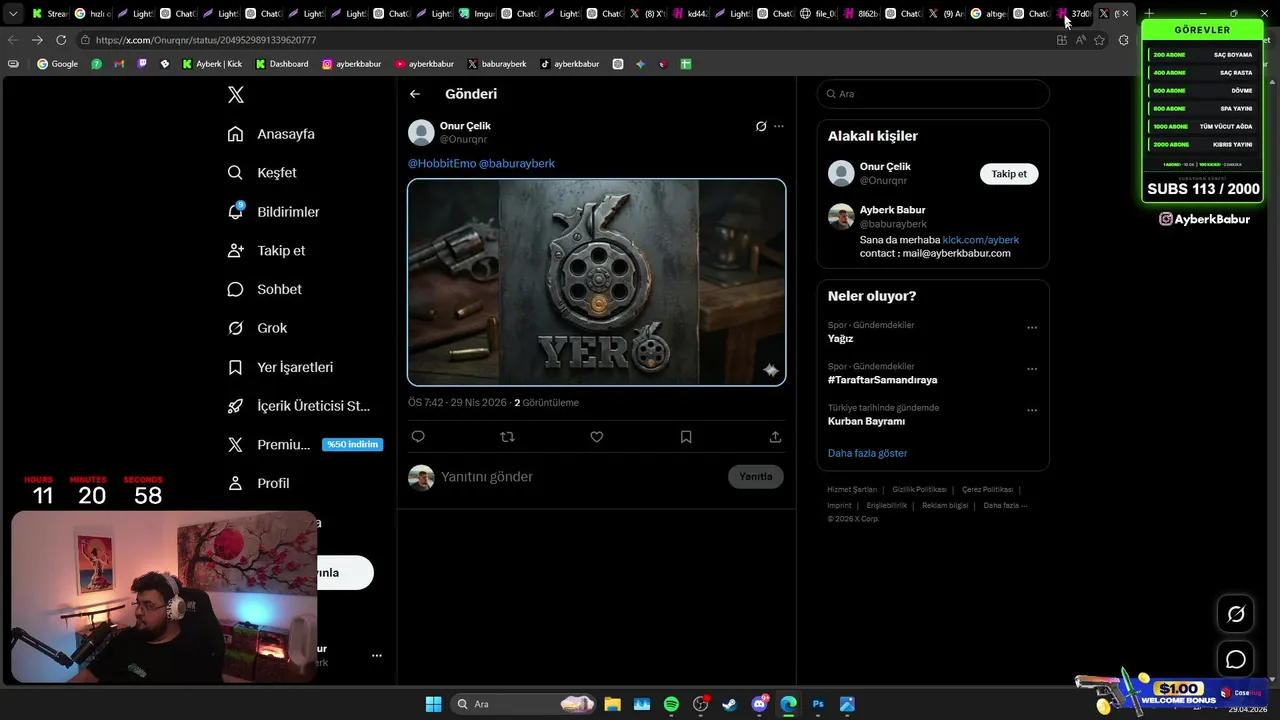Screen dimensions: 1280x720
Task: Open Takip et in sidebar navigation
Action: pyautogui.click(x=266, y=251)
